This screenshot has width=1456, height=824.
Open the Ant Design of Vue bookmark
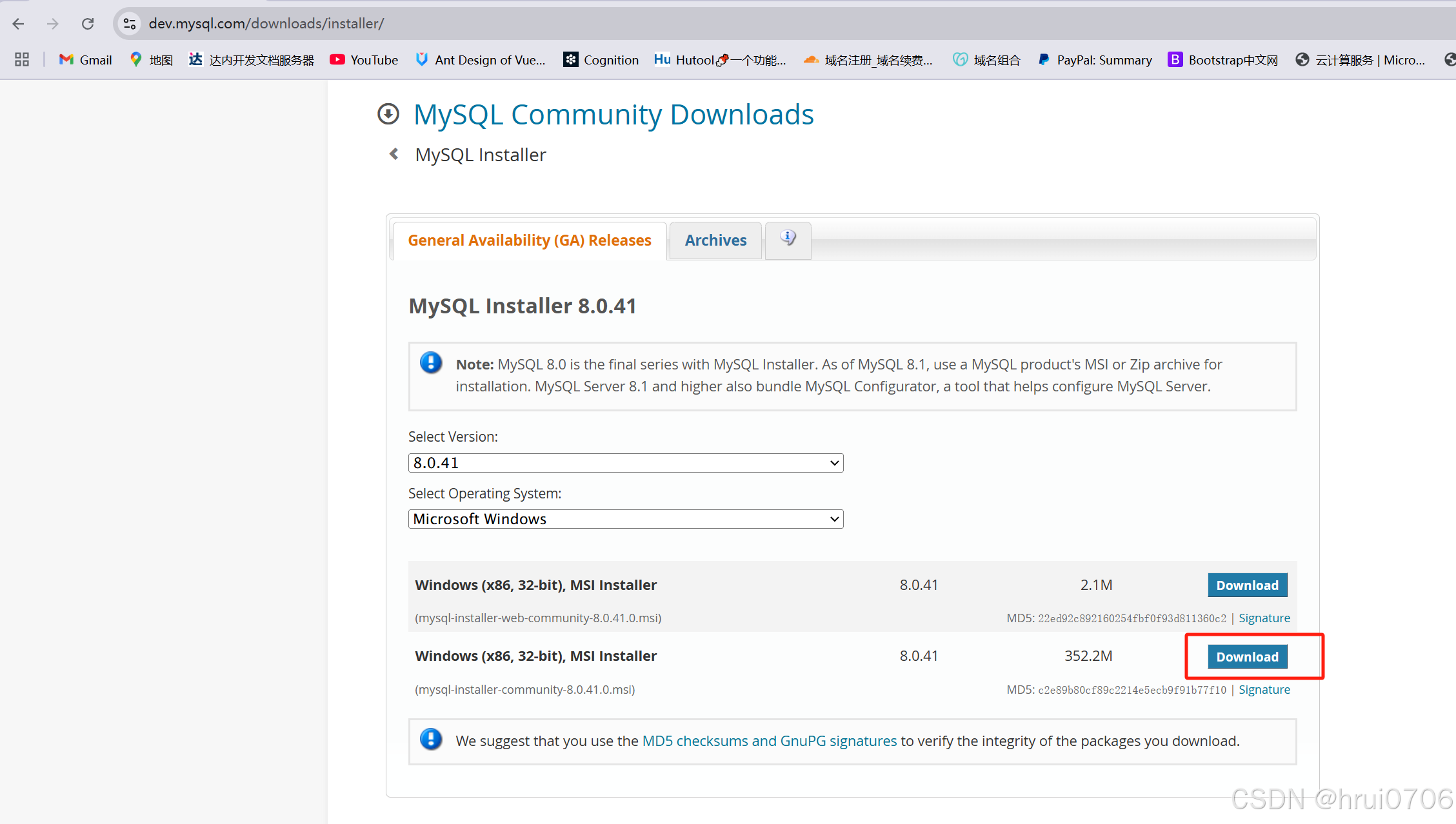click(x=481, y=60)
